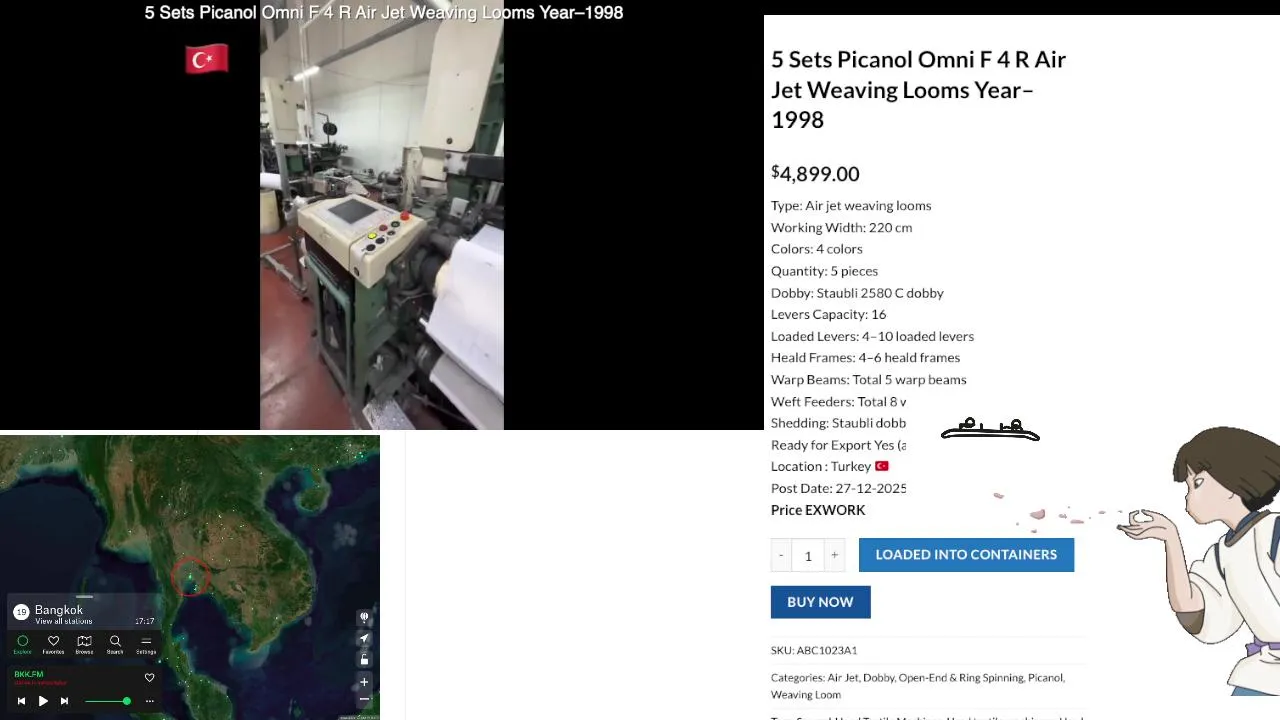
Task: Open more options ellipsis in player
Action: [150, 701]
